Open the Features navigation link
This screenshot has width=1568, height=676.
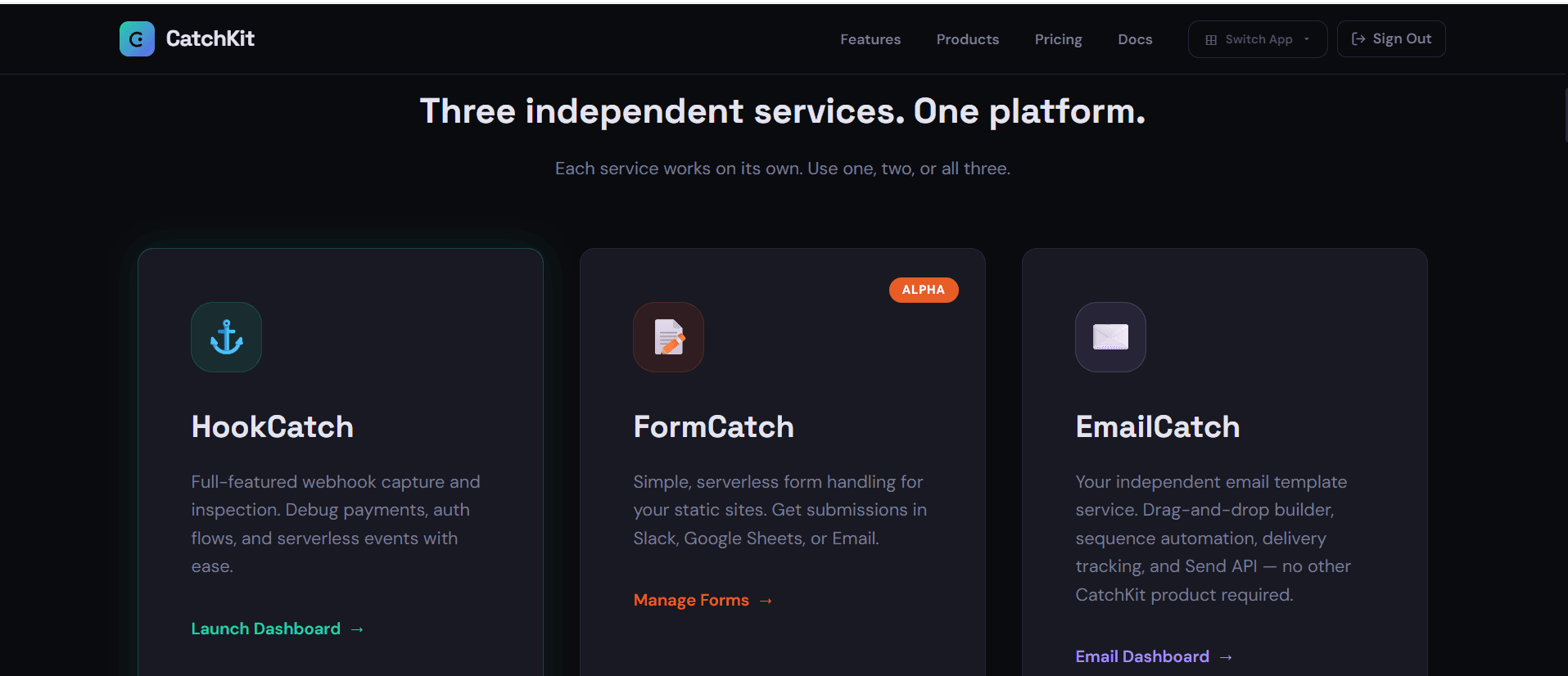870,38
